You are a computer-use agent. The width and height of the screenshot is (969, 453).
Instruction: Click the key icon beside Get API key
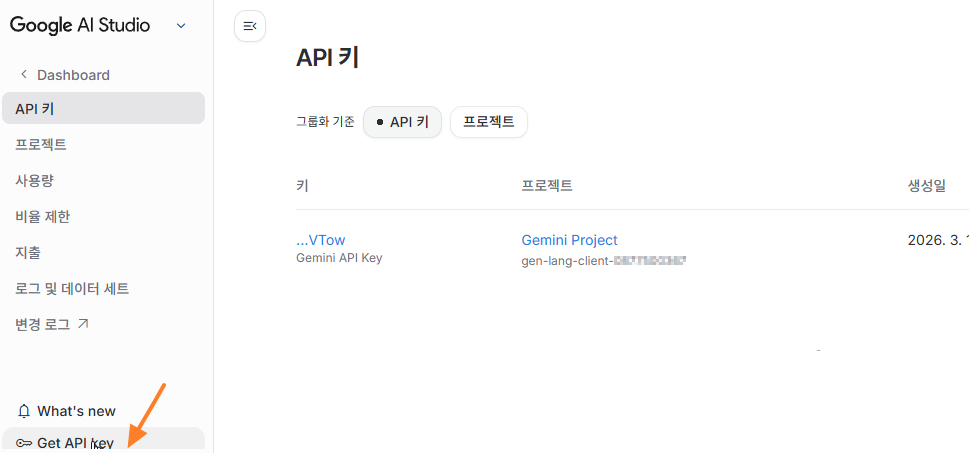pyautogui.click(x=24, y=442)
